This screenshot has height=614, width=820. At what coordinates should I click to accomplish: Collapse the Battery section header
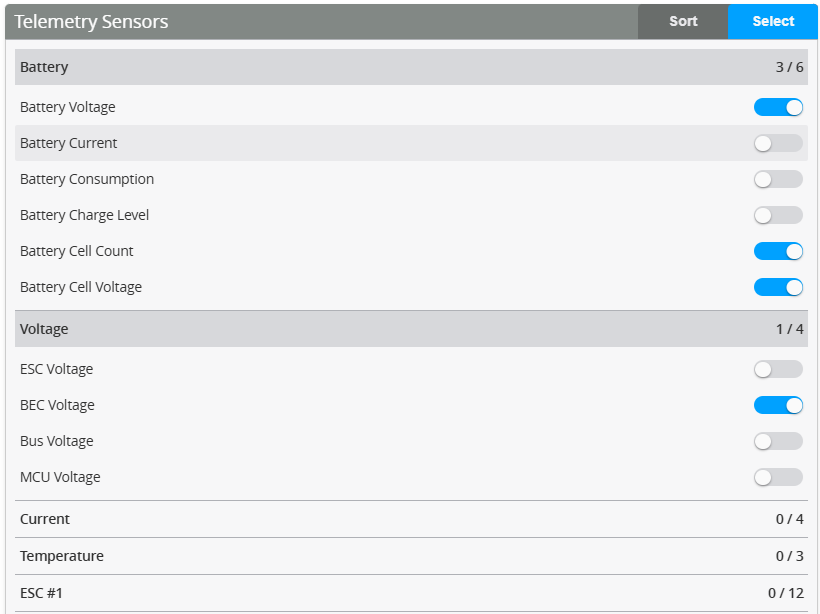click(400, 66)
